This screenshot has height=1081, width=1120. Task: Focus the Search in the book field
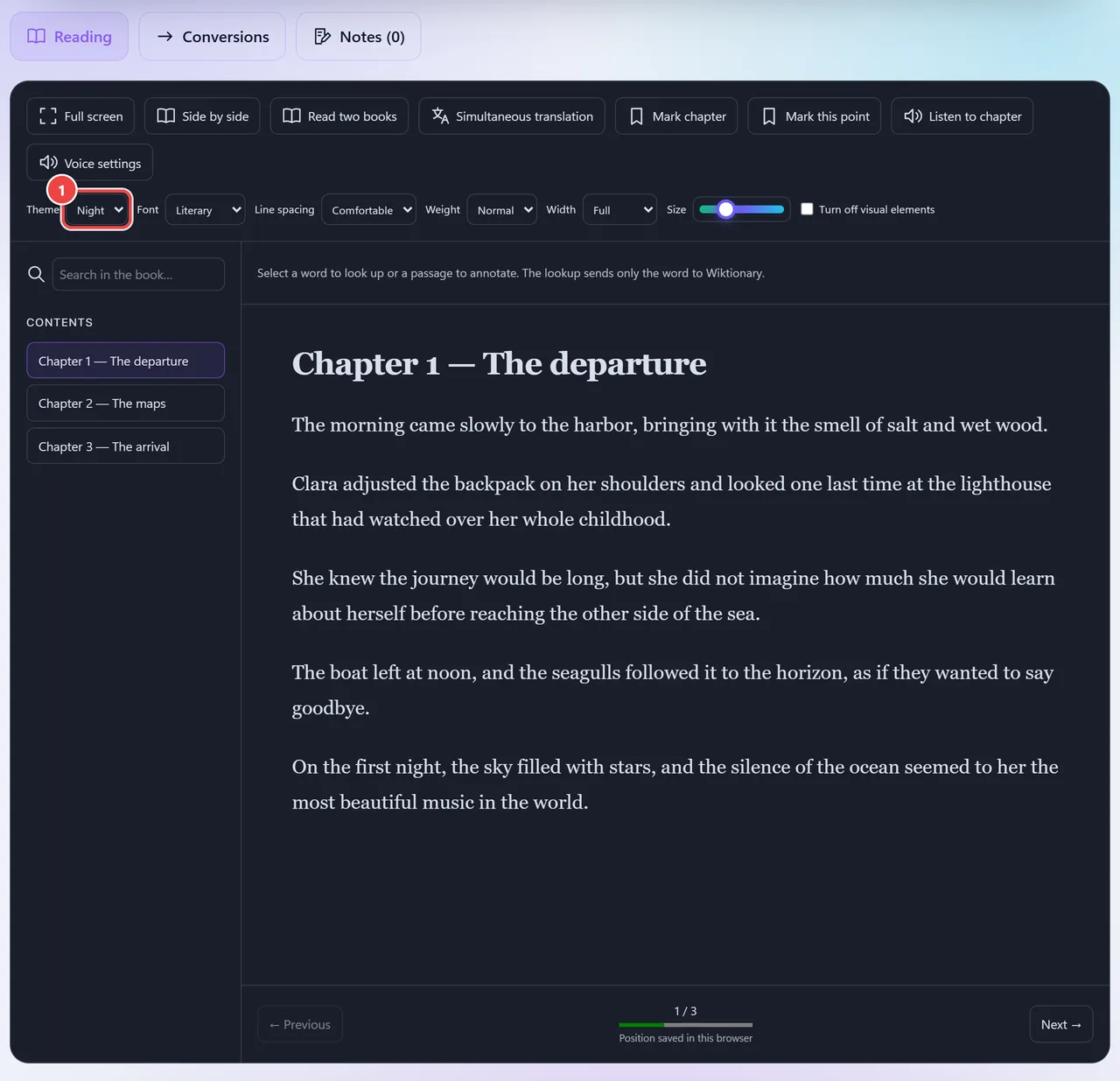pos(138,274)
